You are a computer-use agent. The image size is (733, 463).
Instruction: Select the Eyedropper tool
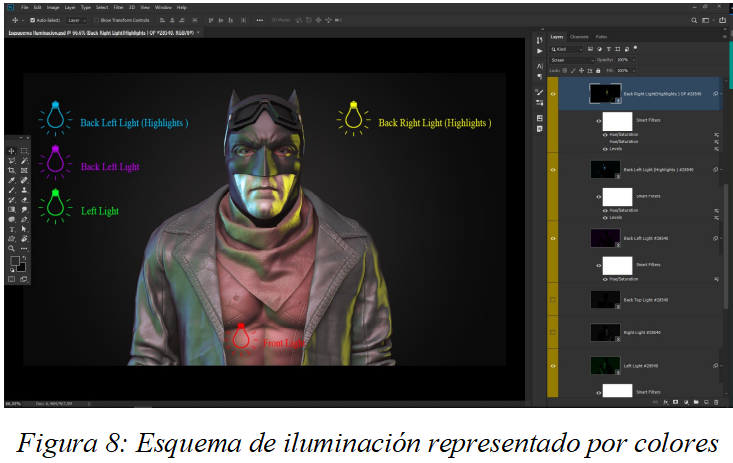click(x=11, y=180)
